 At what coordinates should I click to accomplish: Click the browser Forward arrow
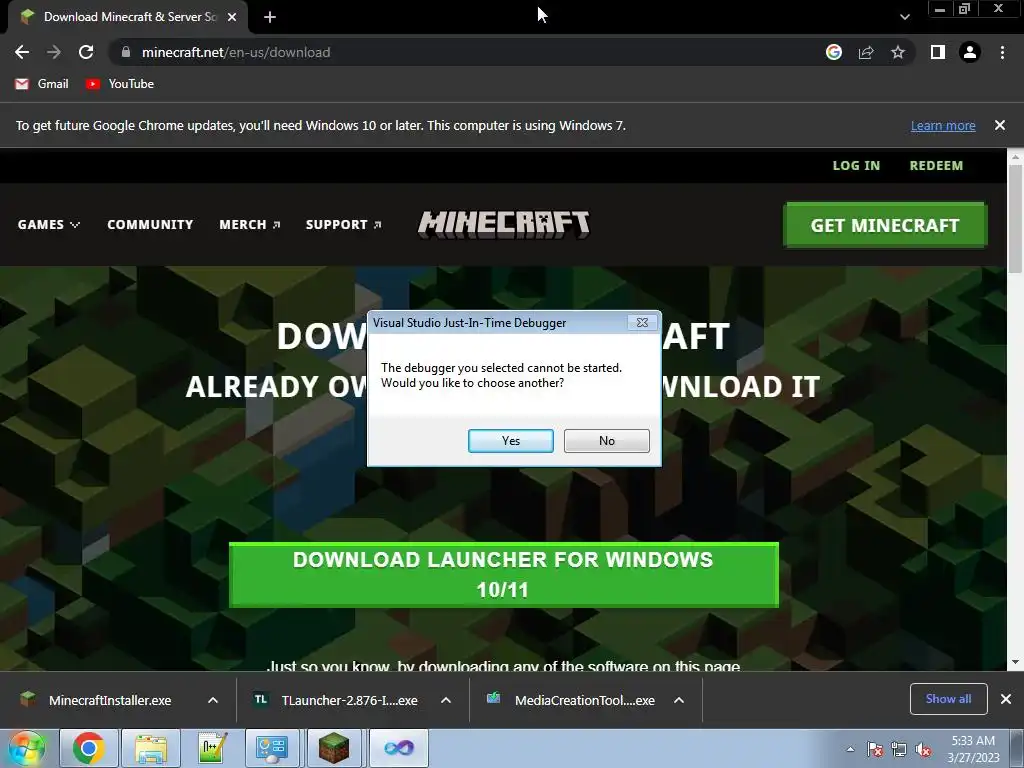pyautogui.click(x=54, y=52)
